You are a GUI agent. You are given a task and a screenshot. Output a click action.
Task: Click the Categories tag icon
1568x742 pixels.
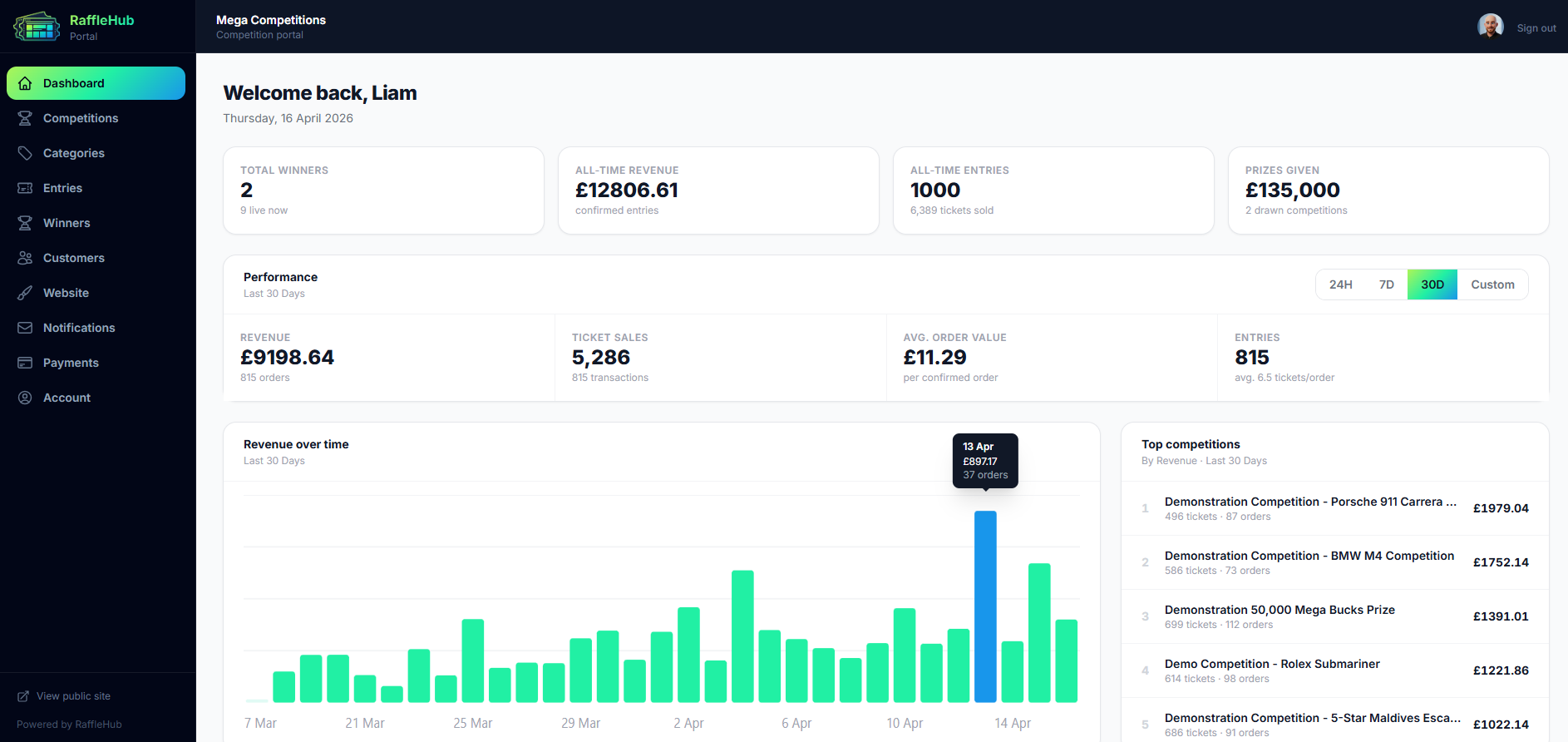coord(25,153)
